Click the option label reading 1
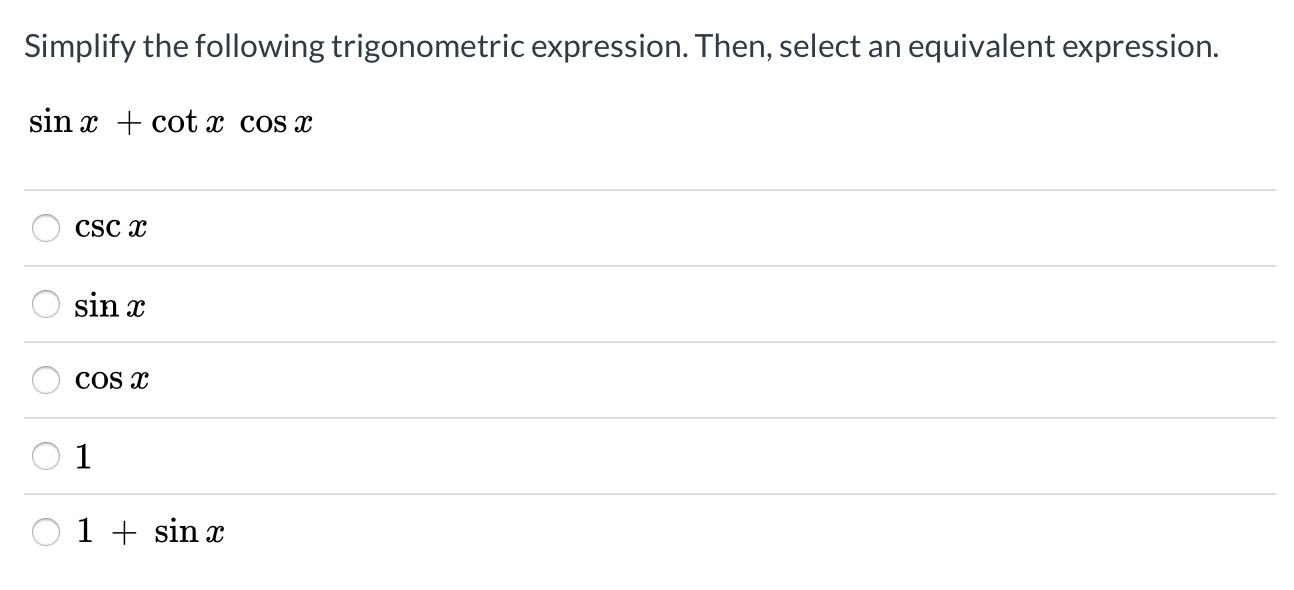Image resolution: width=1294 pixels, height=590 pixels. (84, 456)
